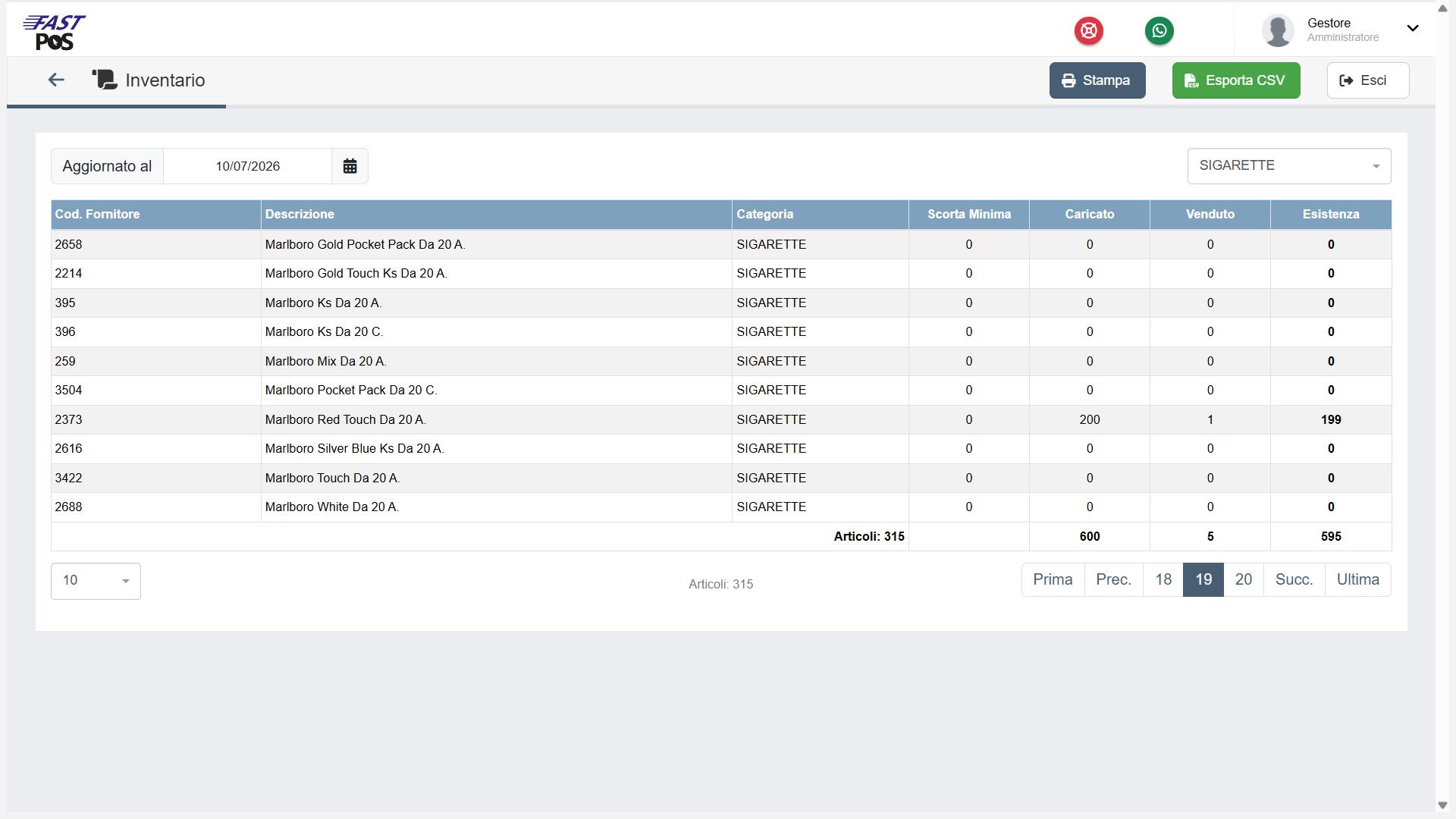Click total Caricato value 600

tap(1090, 537)
